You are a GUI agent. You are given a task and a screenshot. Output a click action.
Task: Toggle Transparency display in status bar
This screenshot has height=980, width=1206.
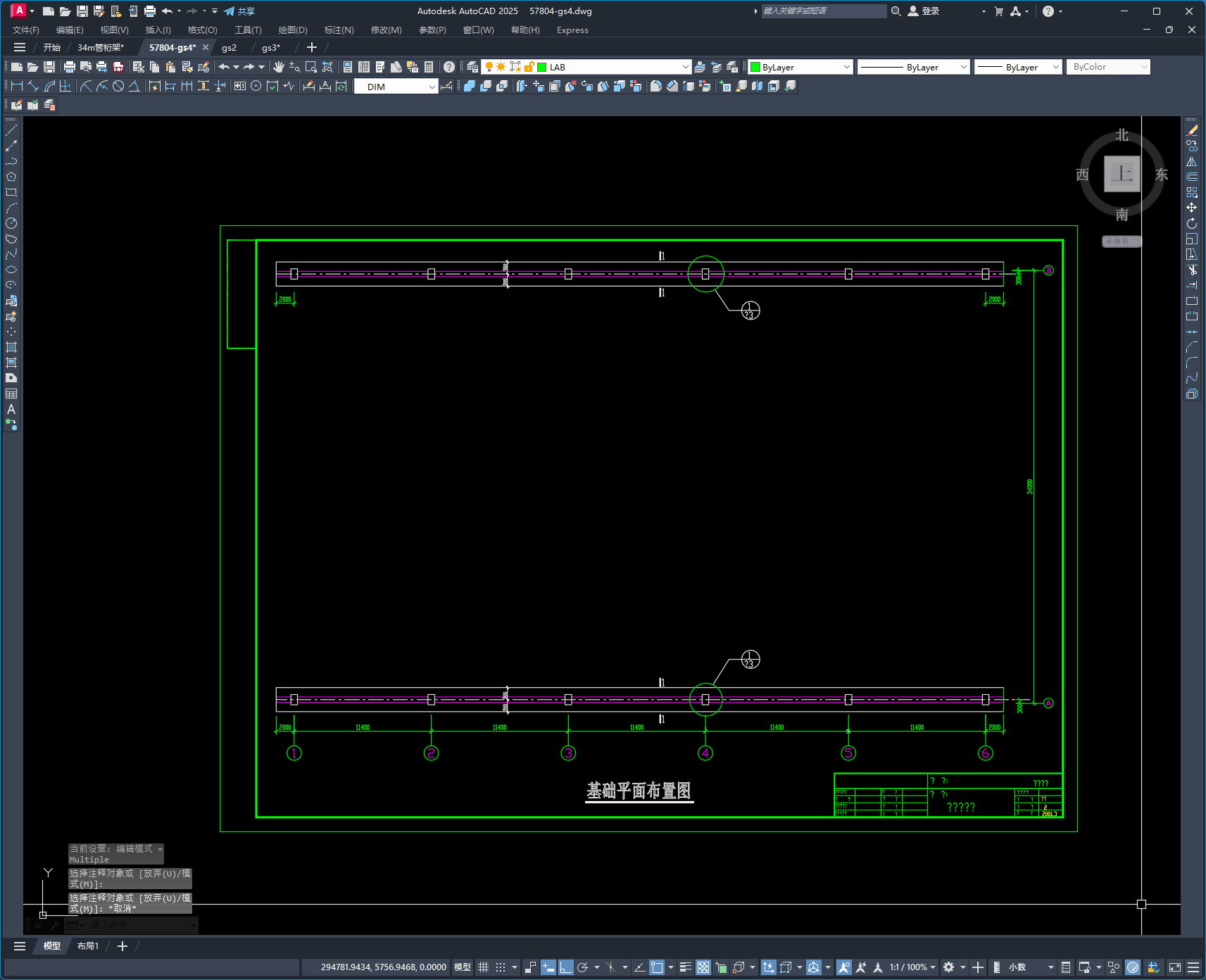(x=703, y=967)
